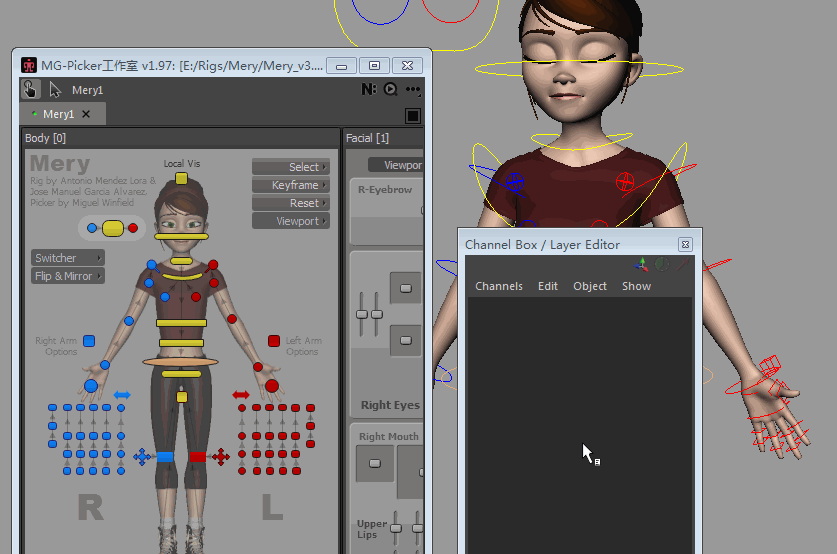This screenshot has width=837, height=554.
Task: Click the Upper Lips slider handle
Action: [x=396, y=525]
